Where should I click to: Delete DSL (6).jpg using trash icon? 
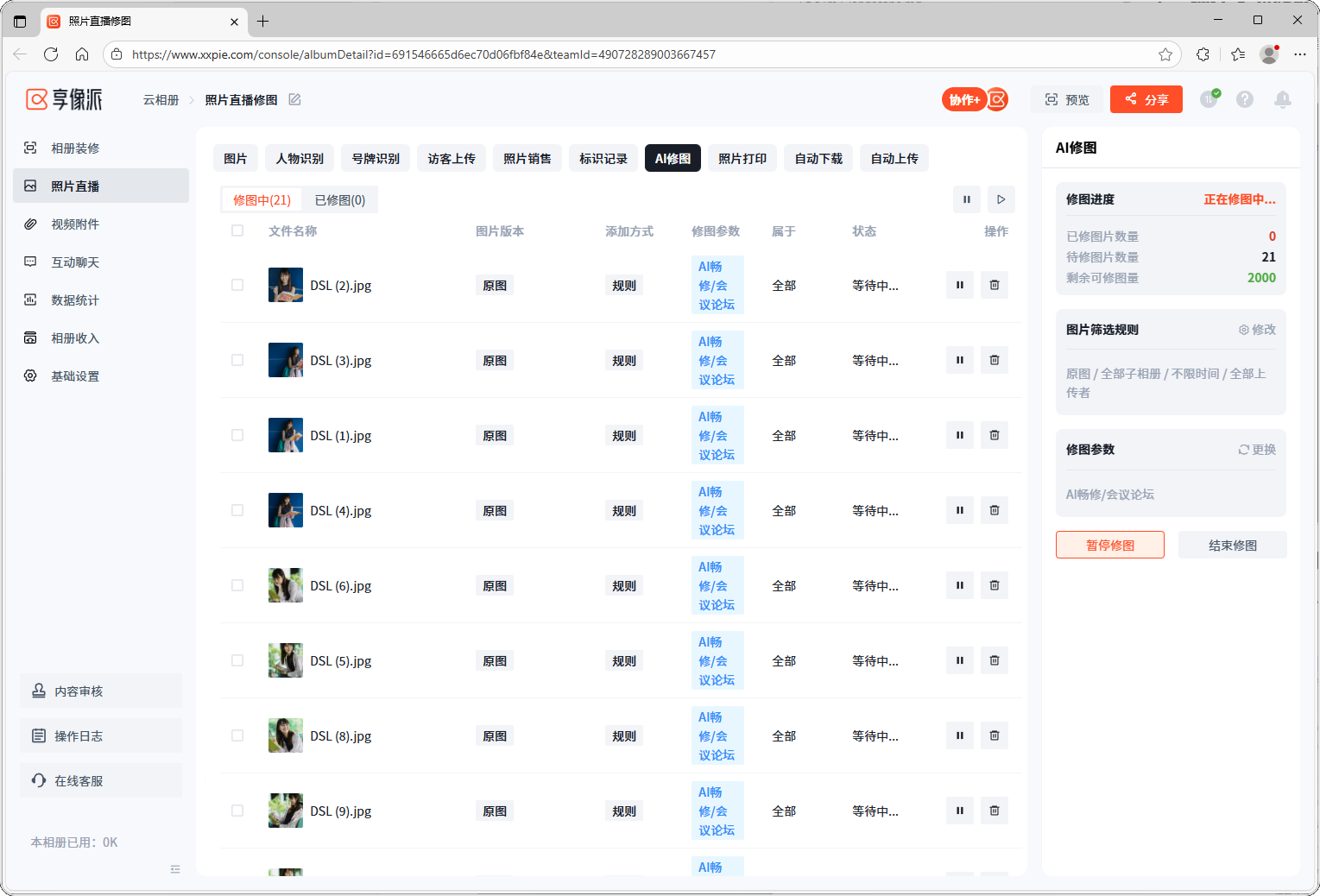click(x=994, y=585)
